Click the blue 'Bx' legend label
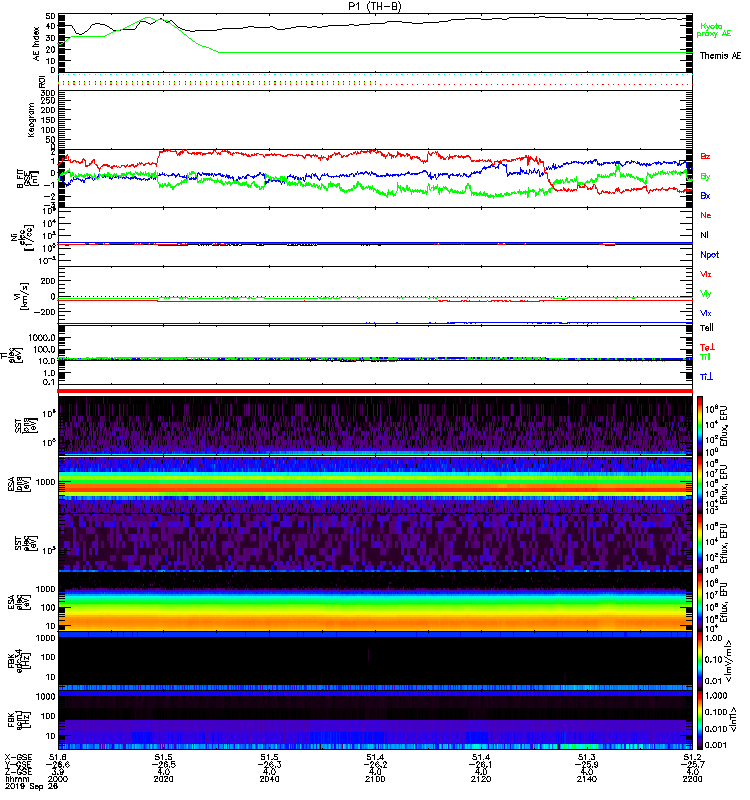 tap(705, 195)
